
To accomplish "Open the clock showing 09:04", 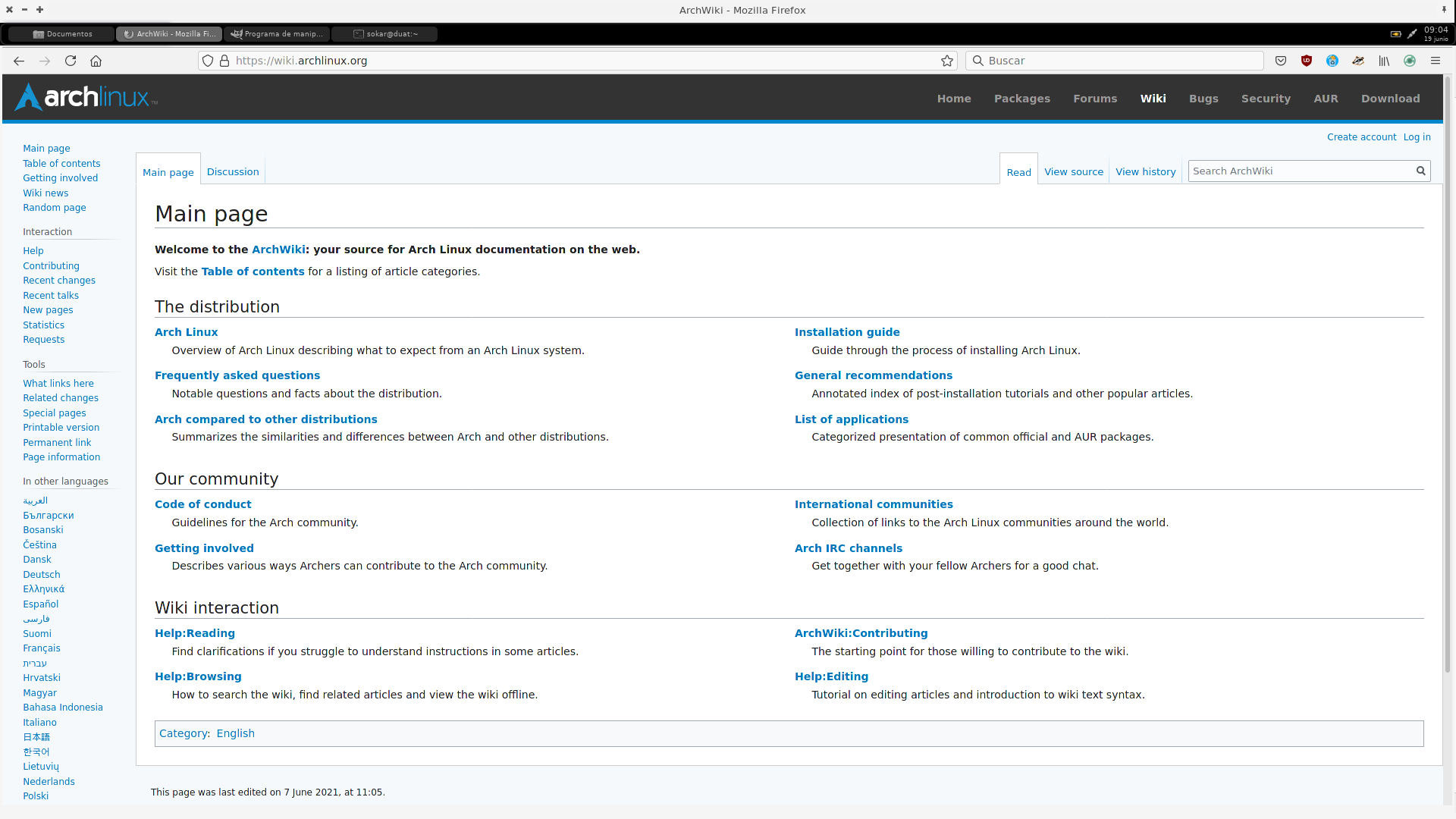I will click(x=1436, y=34).
